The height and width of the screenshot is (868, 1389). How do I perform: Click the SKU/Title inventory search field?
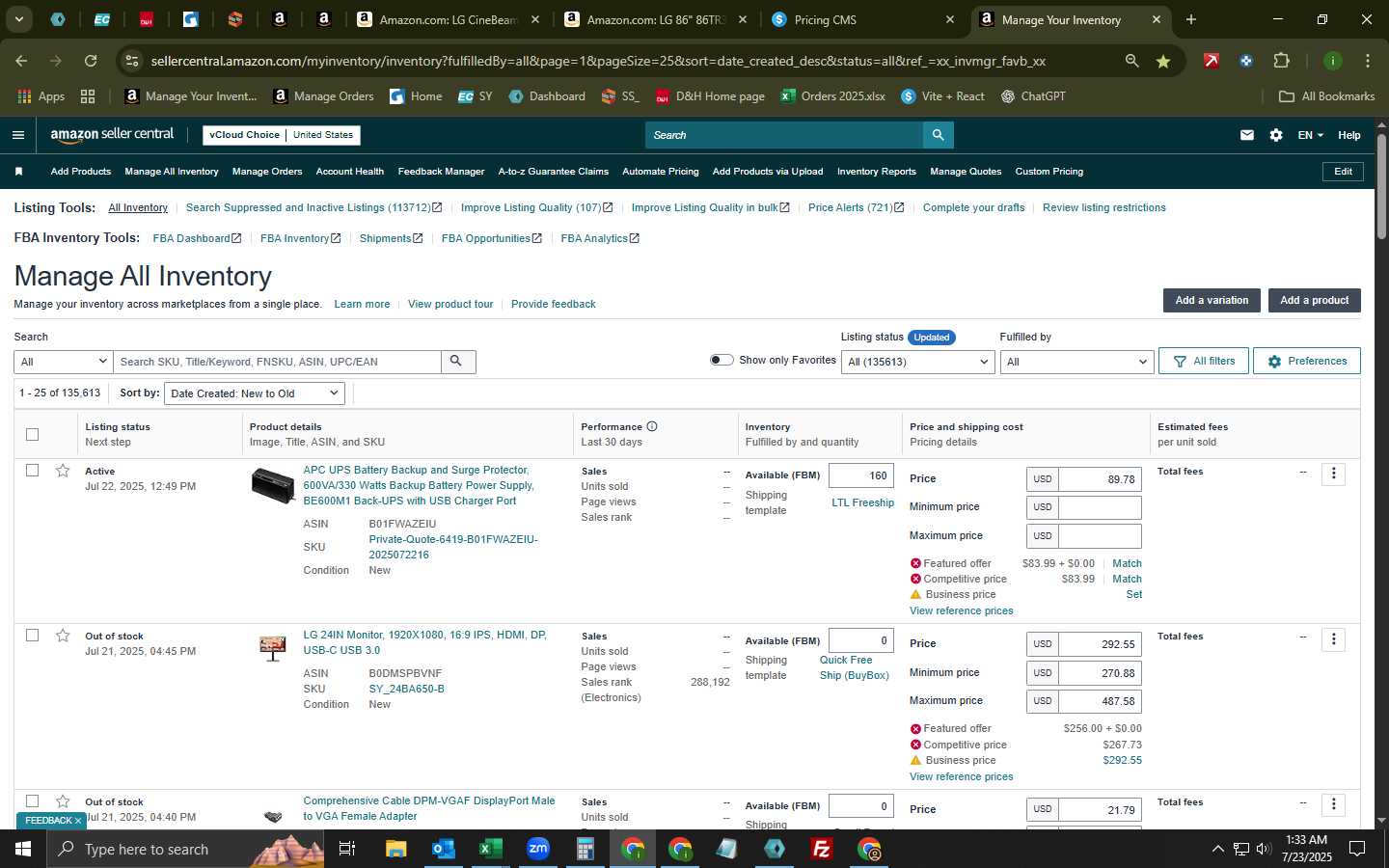(x=278, y=362)
